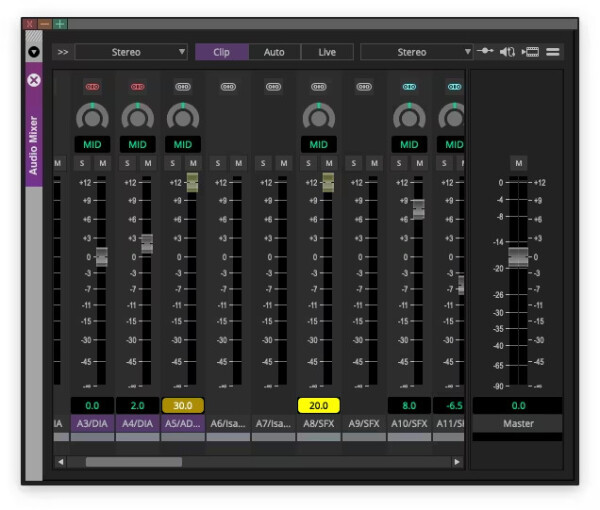This screenshot has width=600, height=510.
Task: Click the fader-line toolbar icon
Action: coord(485,51)
